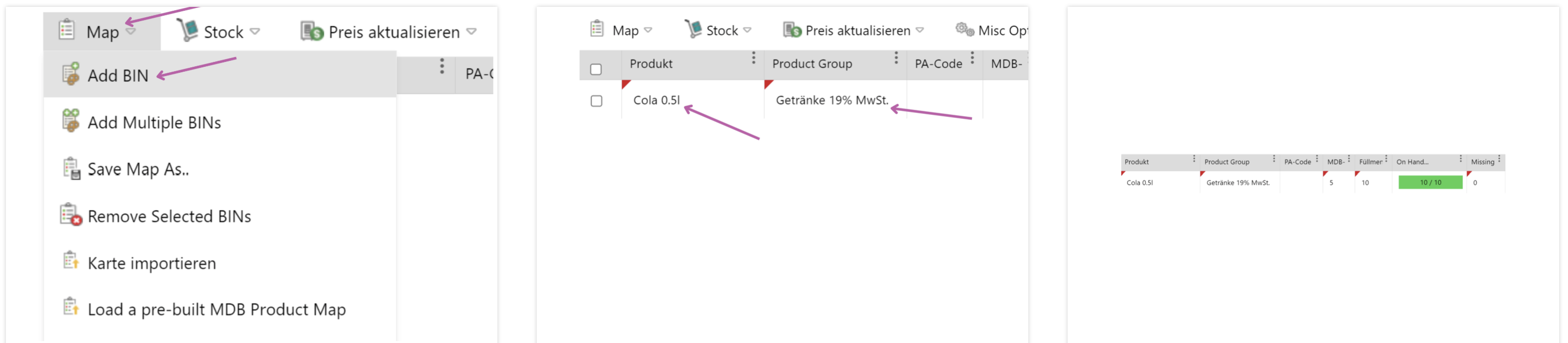Tick the select-all checkbox in the table header
Image resolution: width=1568 pixels, height=343 pixels.
[596, 69]
